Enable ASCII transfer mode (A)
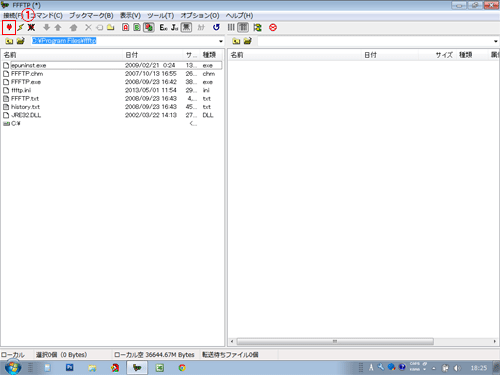This screenshot has width=500, height=375. (126, 27)
